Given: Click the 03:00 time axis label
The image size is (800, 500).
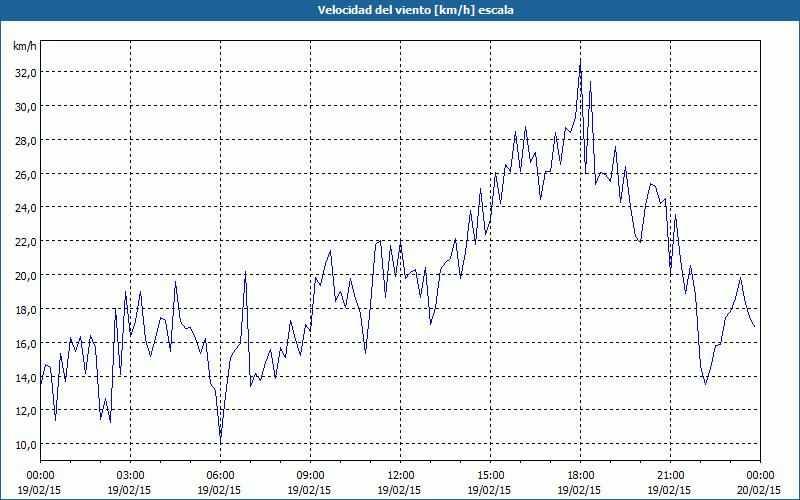Looking at the screenshot, I should click(131, 476).
